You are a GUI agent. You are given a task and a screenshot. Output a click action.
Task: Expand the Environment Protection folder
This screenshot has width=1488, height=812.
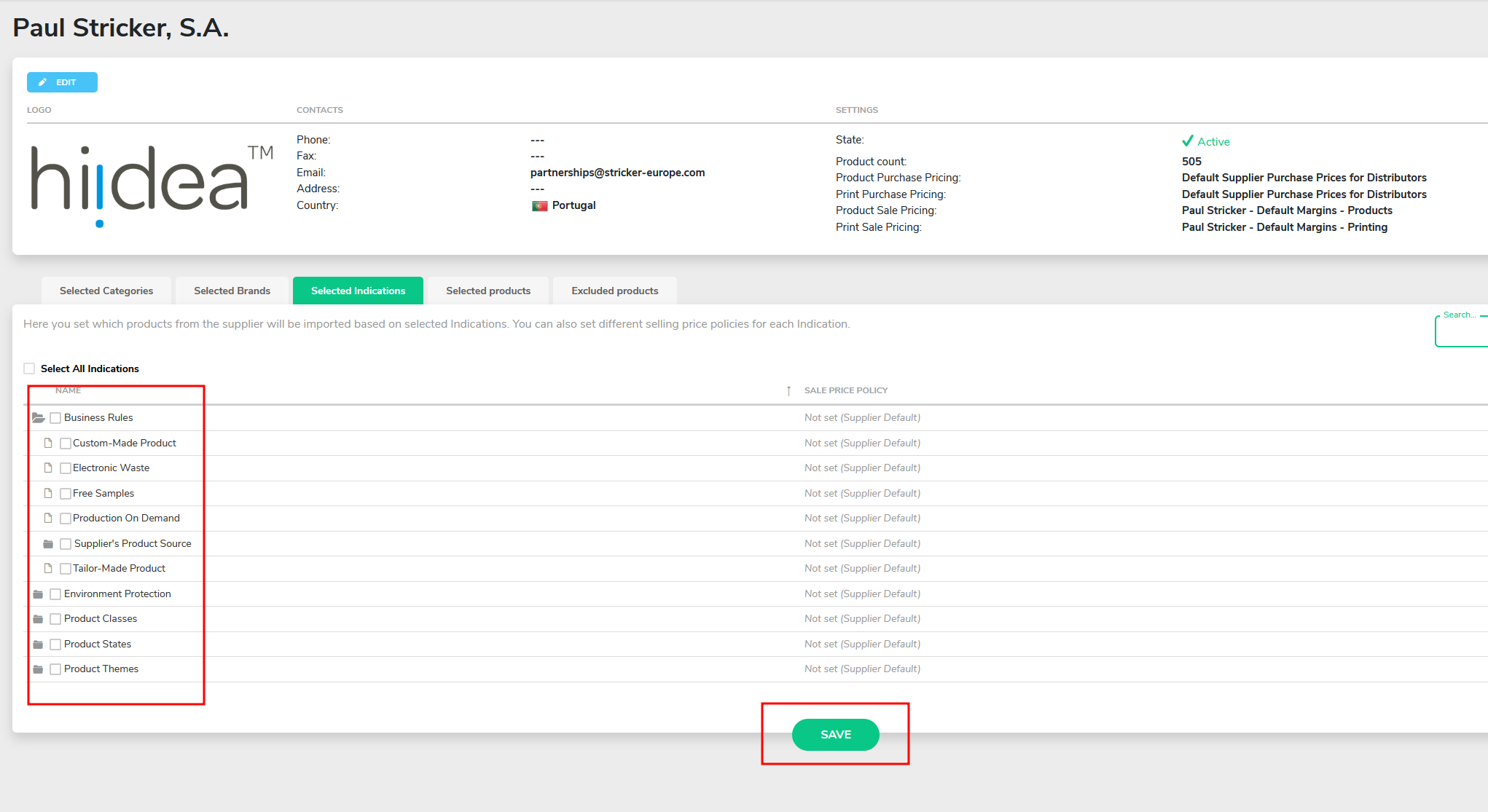38,594
